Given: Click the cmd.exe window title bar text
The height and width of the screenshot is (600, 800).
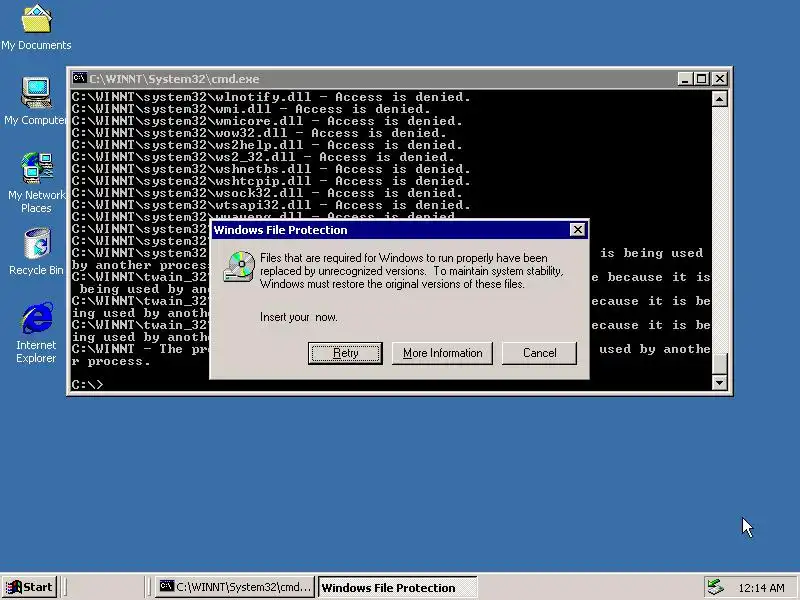Looking at the screenshot, I should pos(174,79).
